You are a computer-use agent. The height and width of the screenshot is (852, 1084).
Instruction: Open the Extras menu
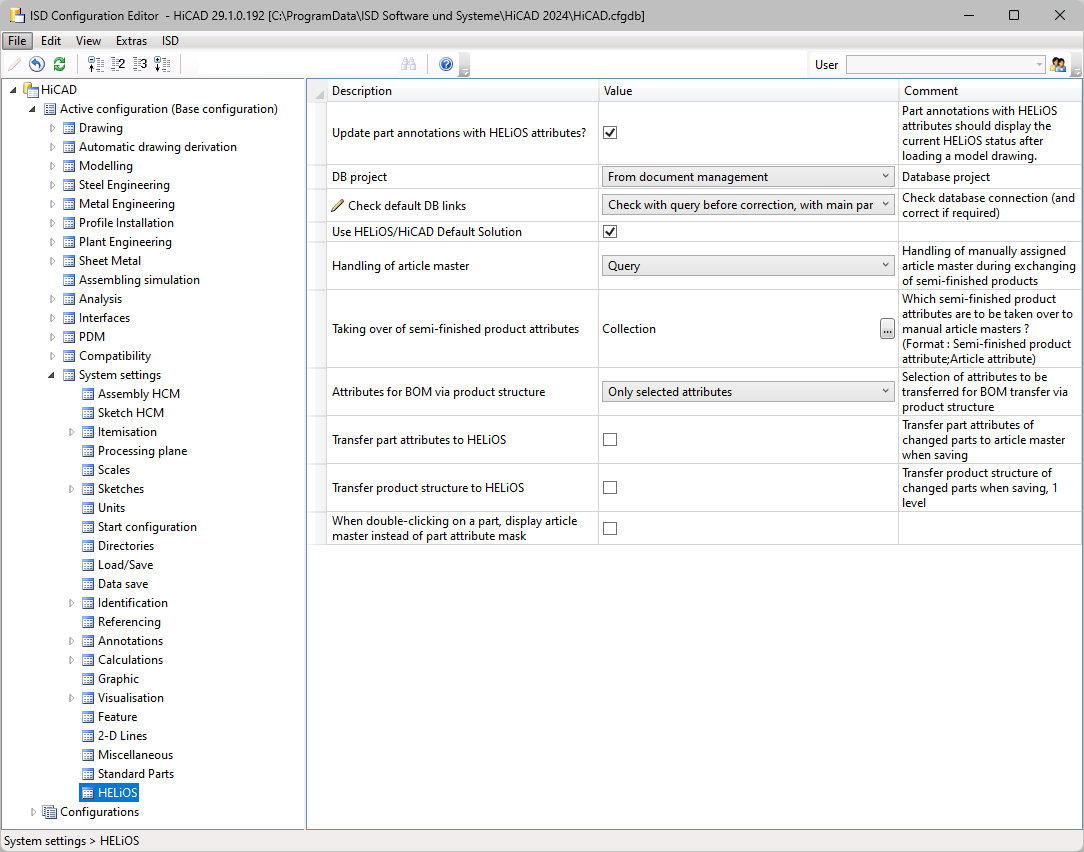(x=131, y=41)
